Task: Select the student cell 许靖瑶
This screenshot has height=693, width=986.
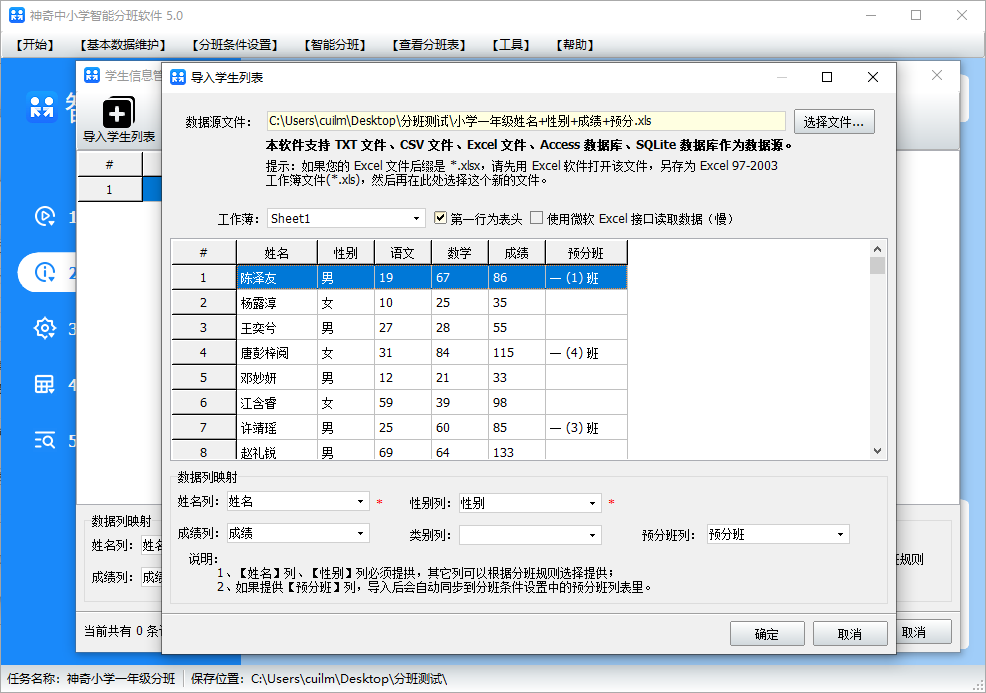Action: tap(277, 428)
